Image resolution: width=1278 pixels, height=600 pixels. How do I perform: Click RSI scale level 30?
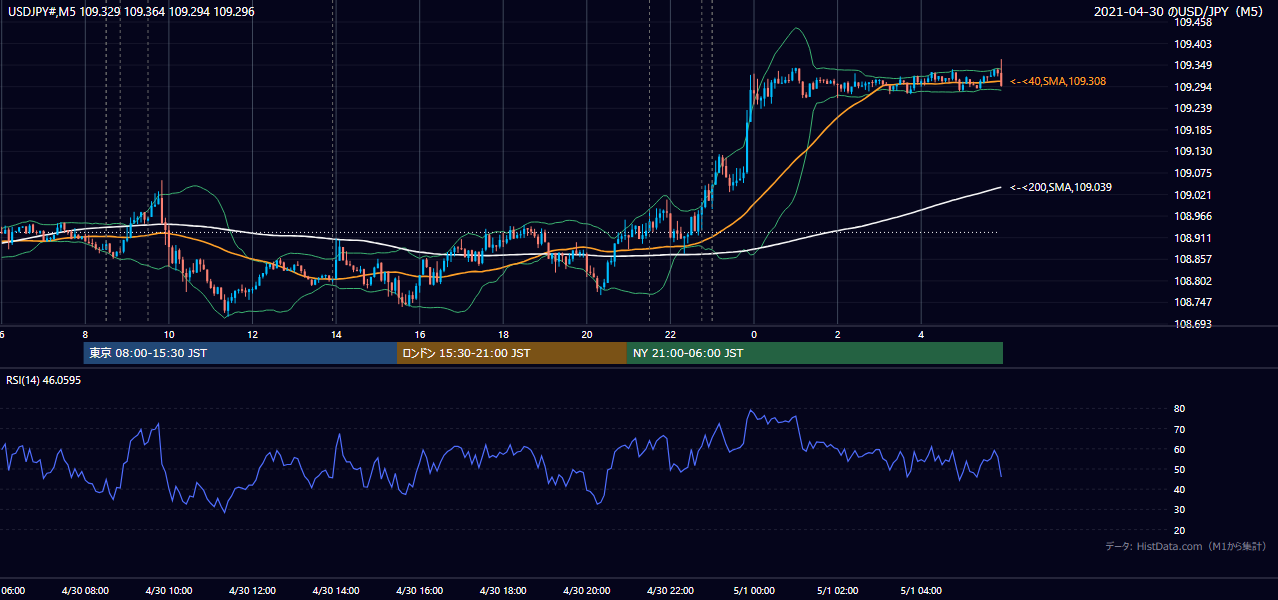(x=1179, y=510)
